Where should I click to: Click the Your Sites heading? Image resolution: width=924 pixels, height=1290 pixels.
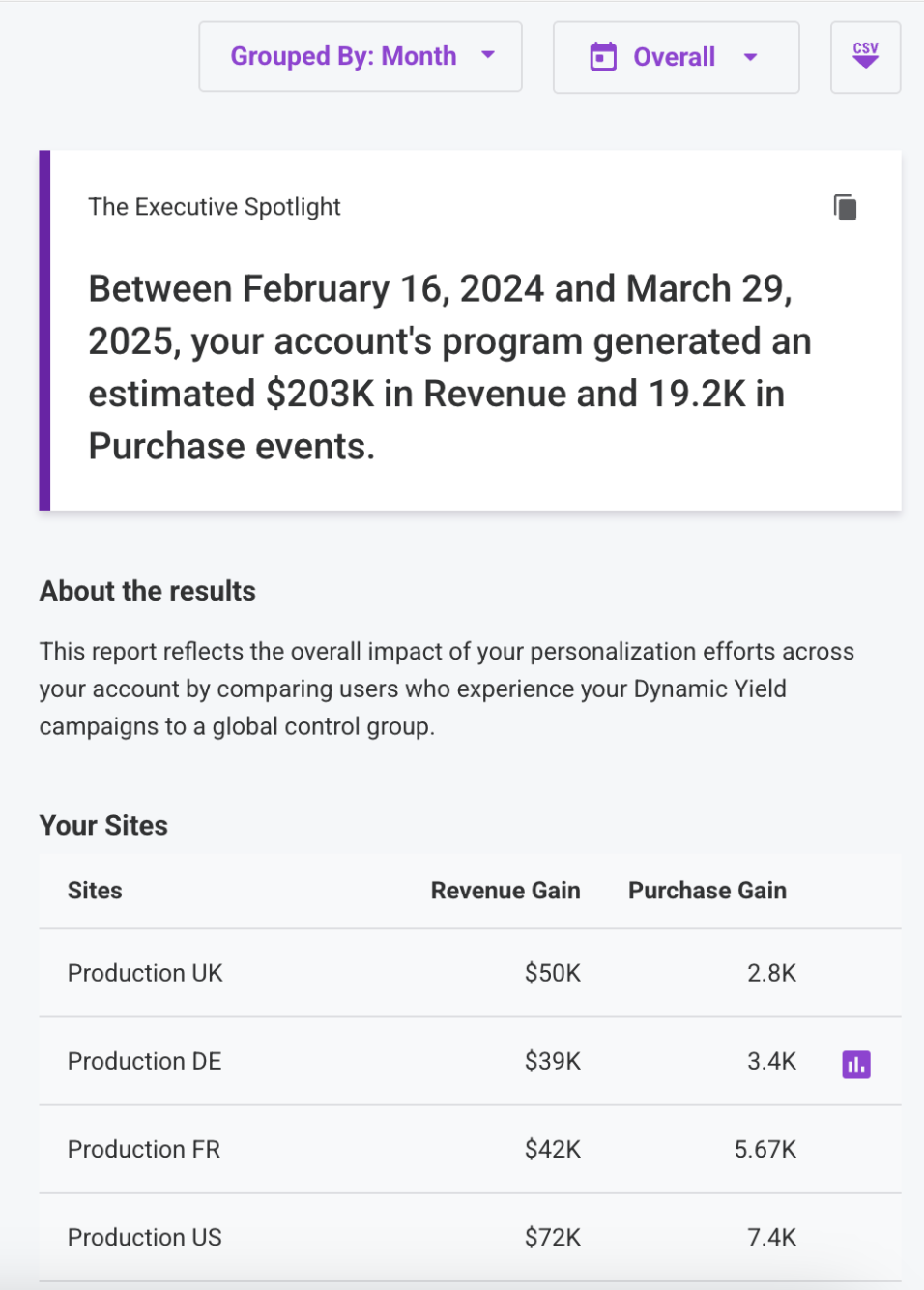point(103,825)
